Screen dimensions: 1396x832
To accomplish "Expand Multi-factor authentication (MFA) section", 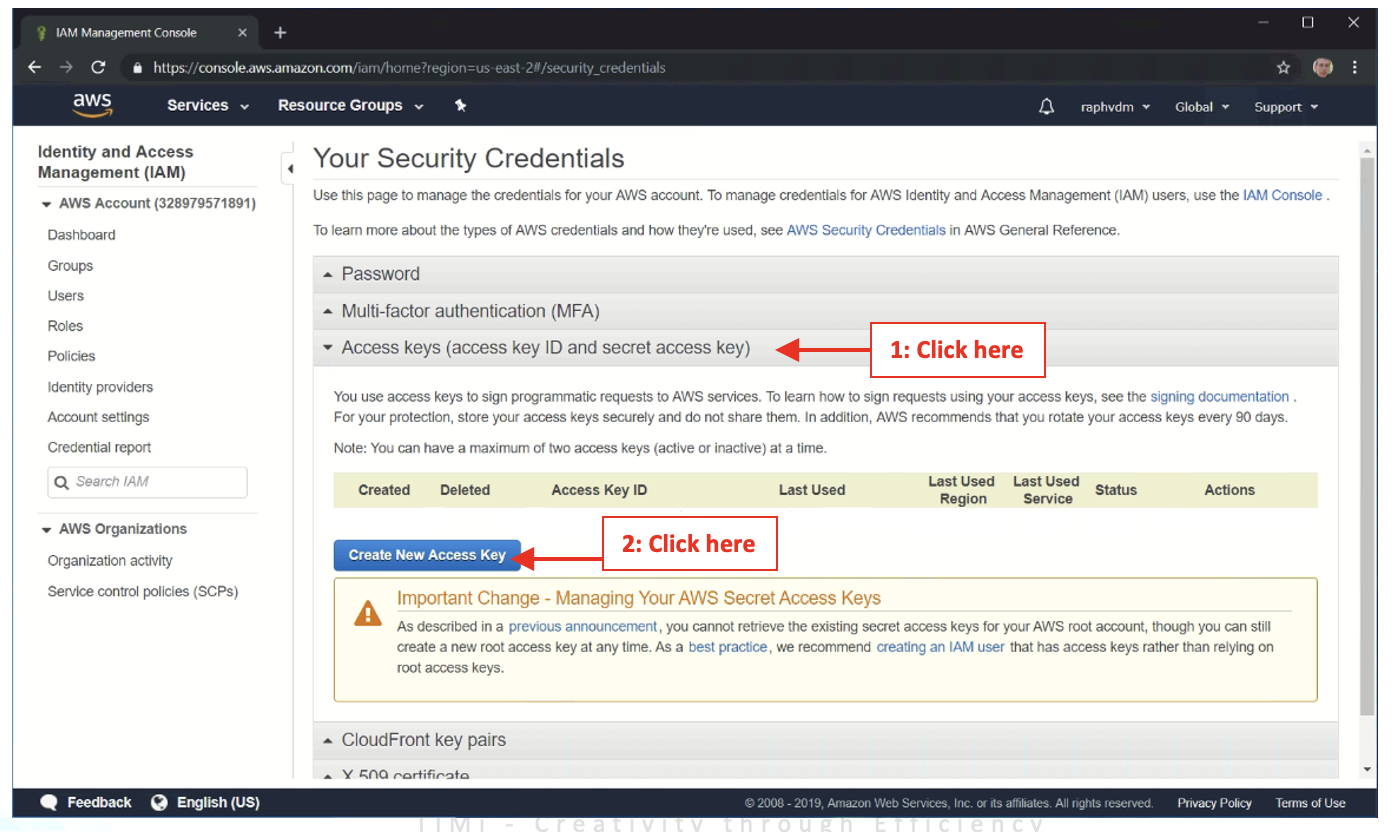I will click(470, 311).
